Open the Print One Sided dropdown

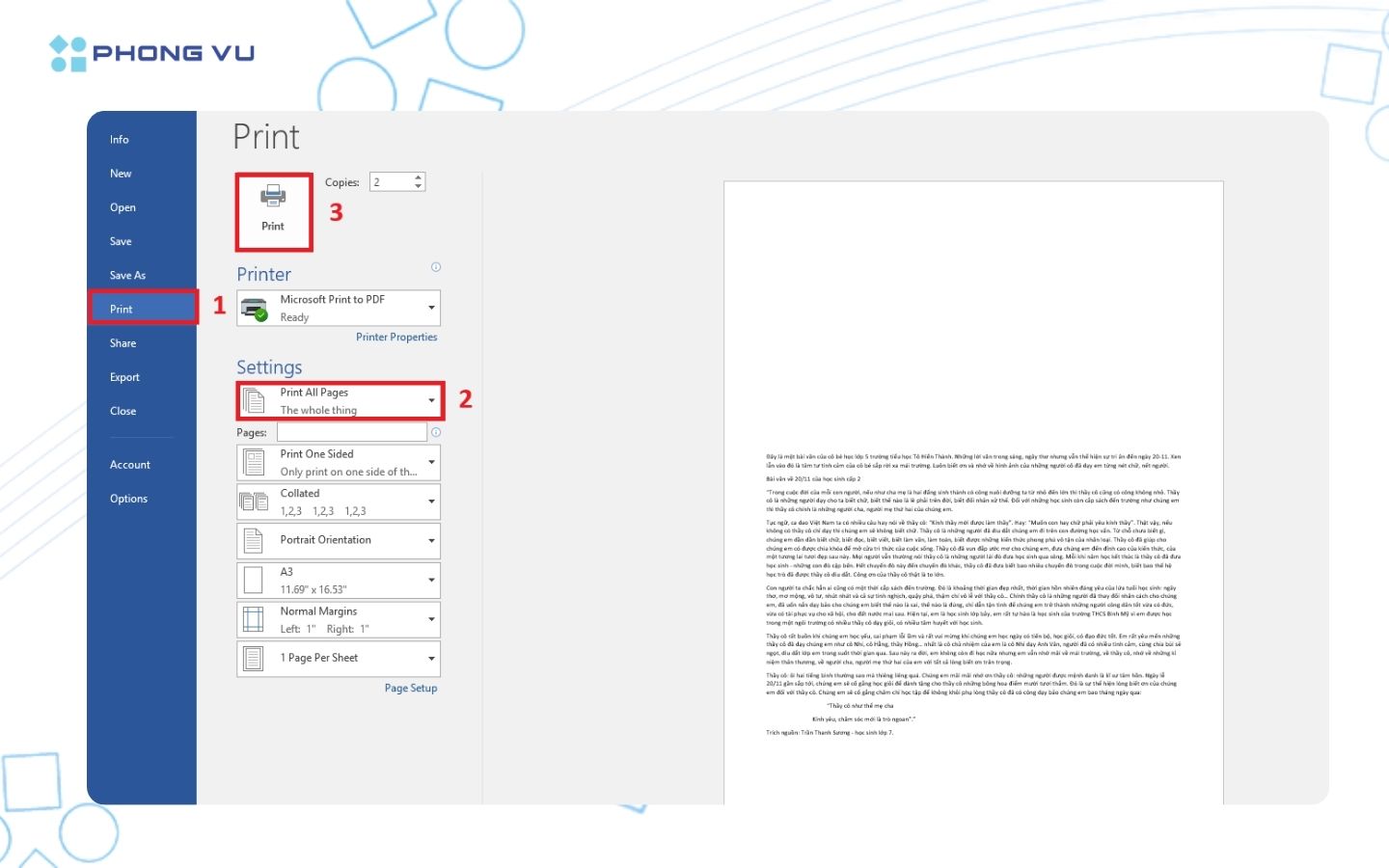click(x=431, y=462)
